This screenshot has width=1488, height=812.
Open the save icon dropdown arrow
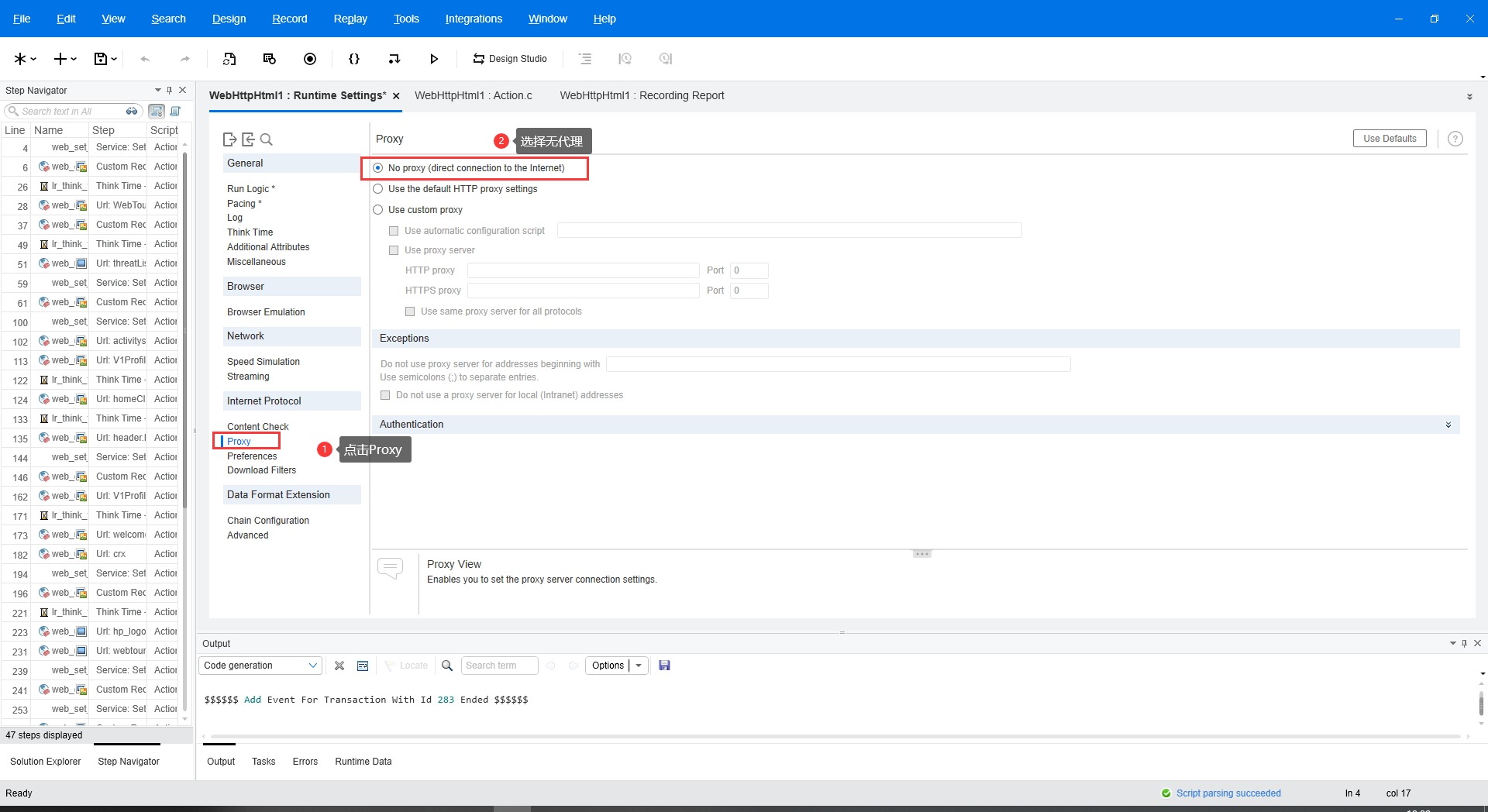[114, 59]
